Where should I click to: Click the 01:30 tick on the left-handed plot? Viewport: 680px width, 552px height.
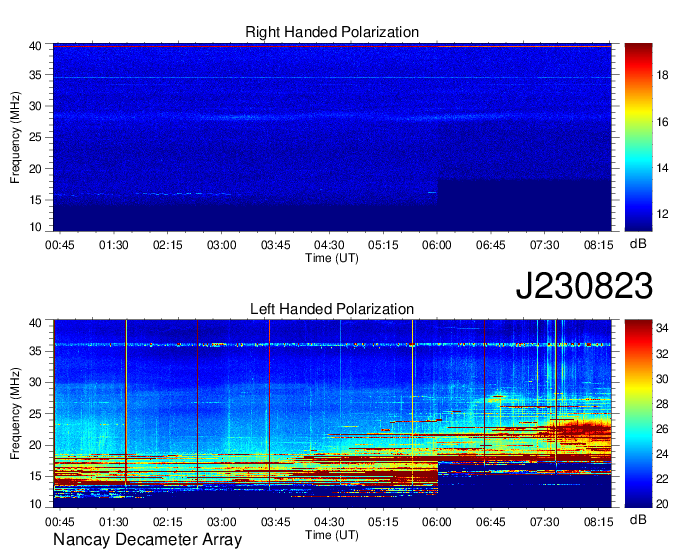tap(114, 522)
